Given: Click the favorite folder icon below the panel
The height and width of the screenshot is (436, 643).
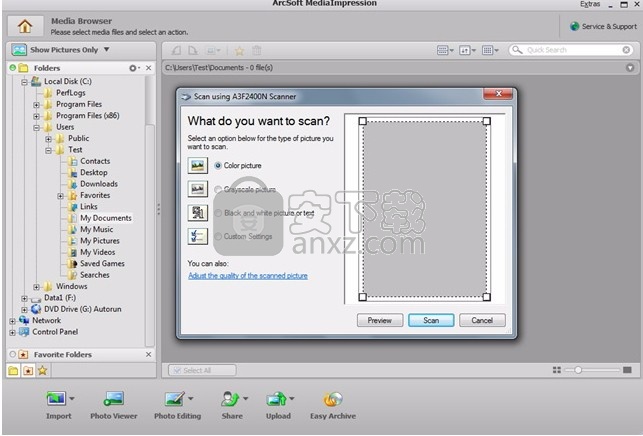Looking at the screenshot, I should click(x=28, y=371).
